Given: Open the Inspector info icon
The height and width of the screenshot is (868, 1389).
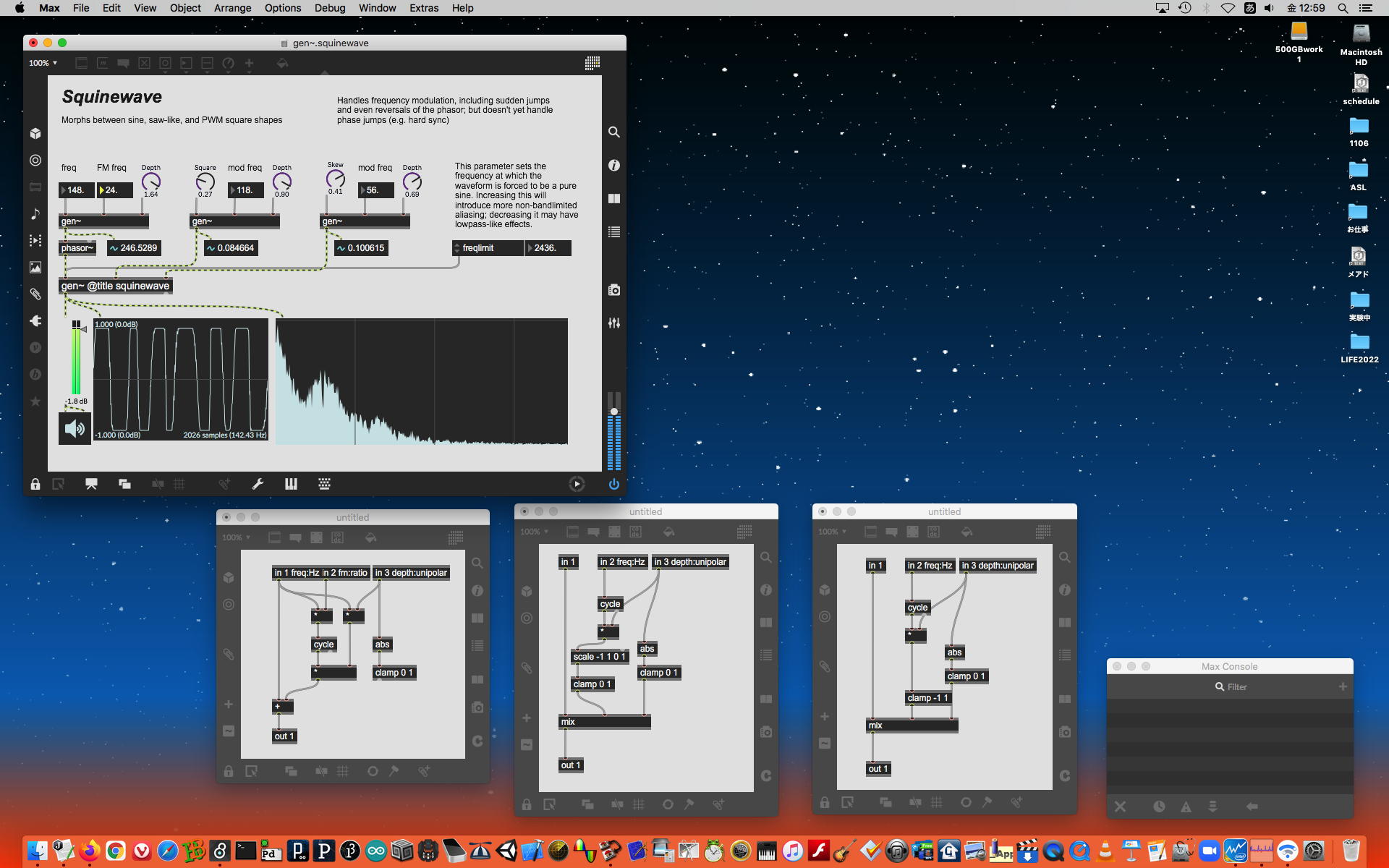Looking at the screenshot, I should pyautogui.click(x=613, y=165).
